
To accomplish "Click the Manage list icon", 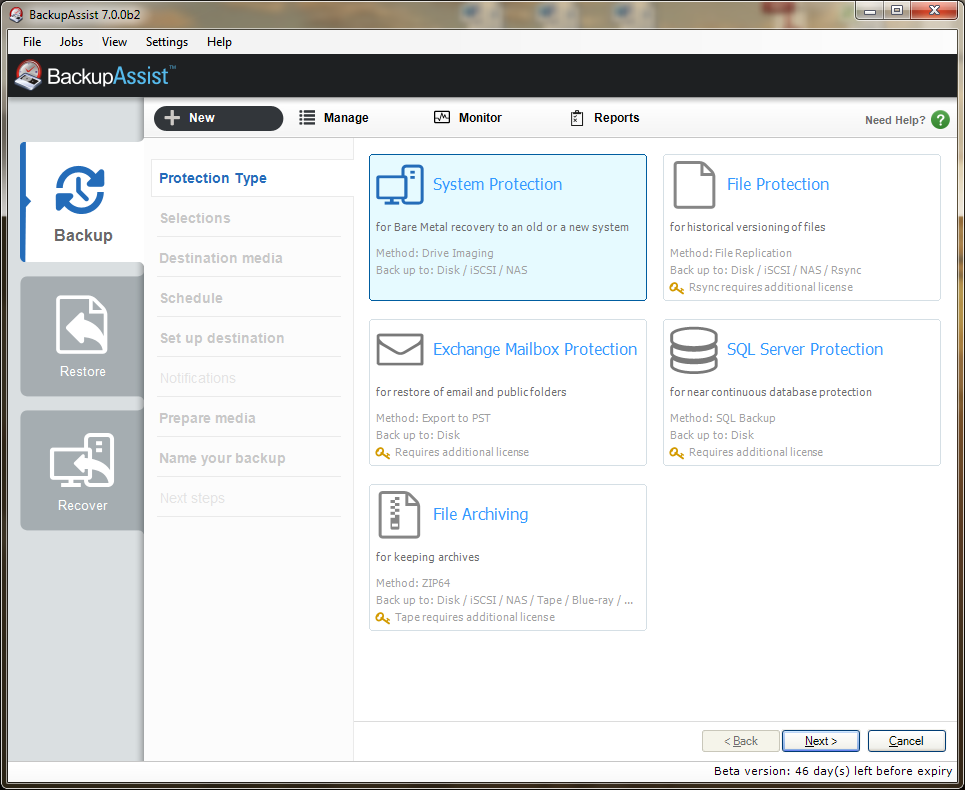I will pos(307,118).
